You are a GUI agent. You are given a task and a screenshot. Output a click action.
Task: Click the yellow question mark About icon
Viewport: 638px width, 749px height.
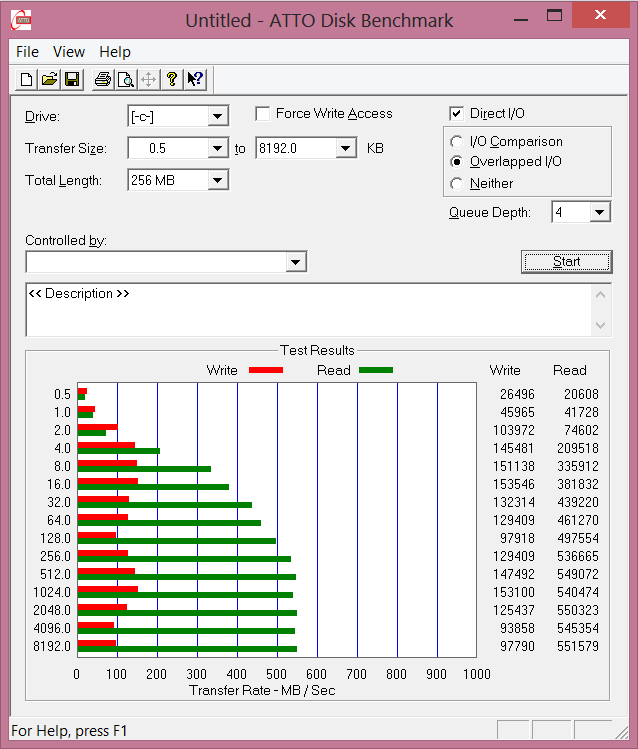coord(172,80)
